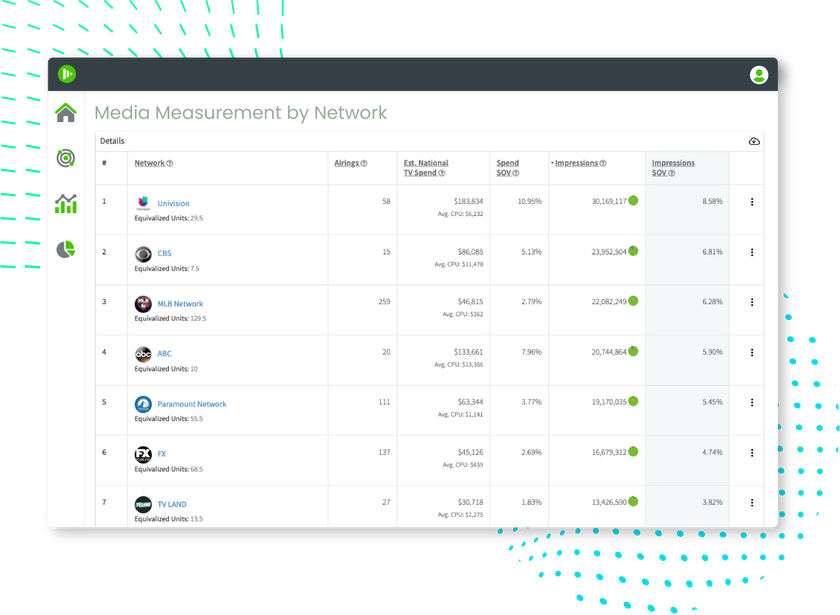
Task: Go to Home in sidebar
Action: (x=66, y=113)
